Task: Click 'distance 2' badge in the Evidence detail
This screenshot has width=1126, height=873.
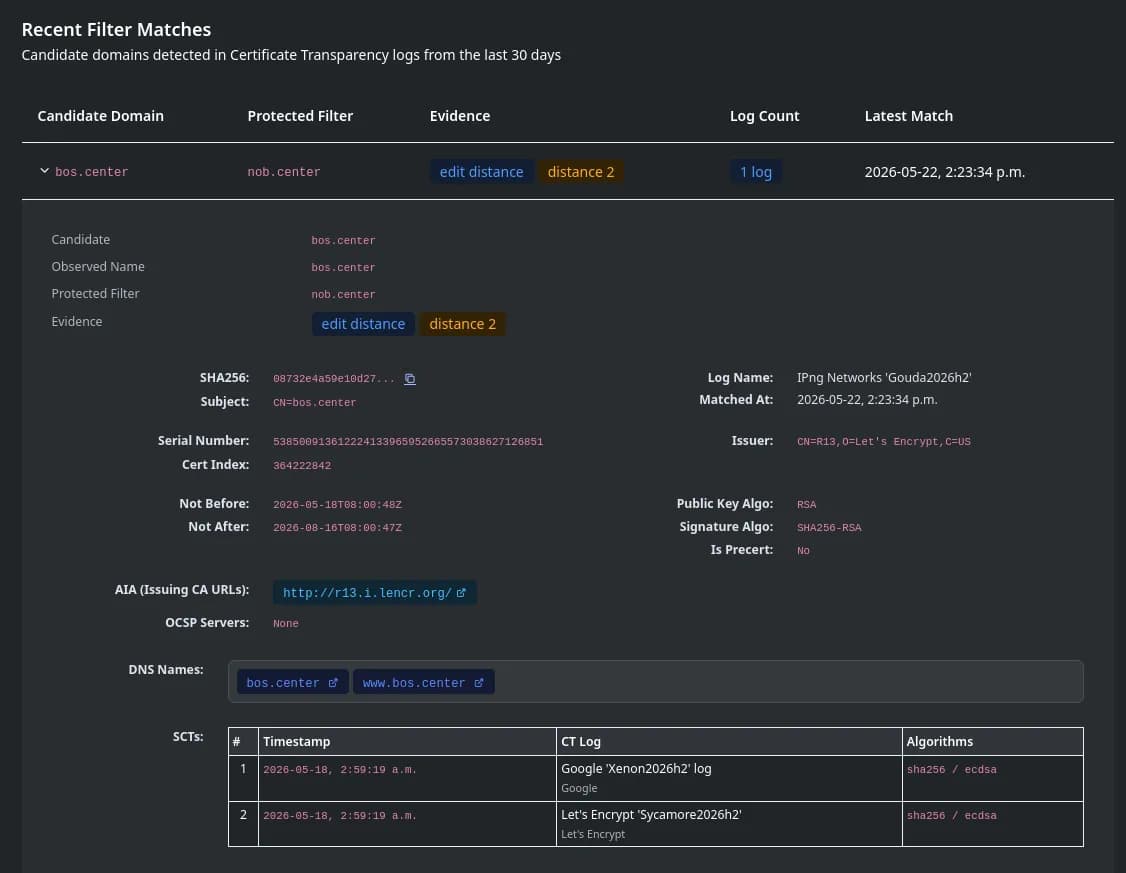Action: (x=462, y=324)
